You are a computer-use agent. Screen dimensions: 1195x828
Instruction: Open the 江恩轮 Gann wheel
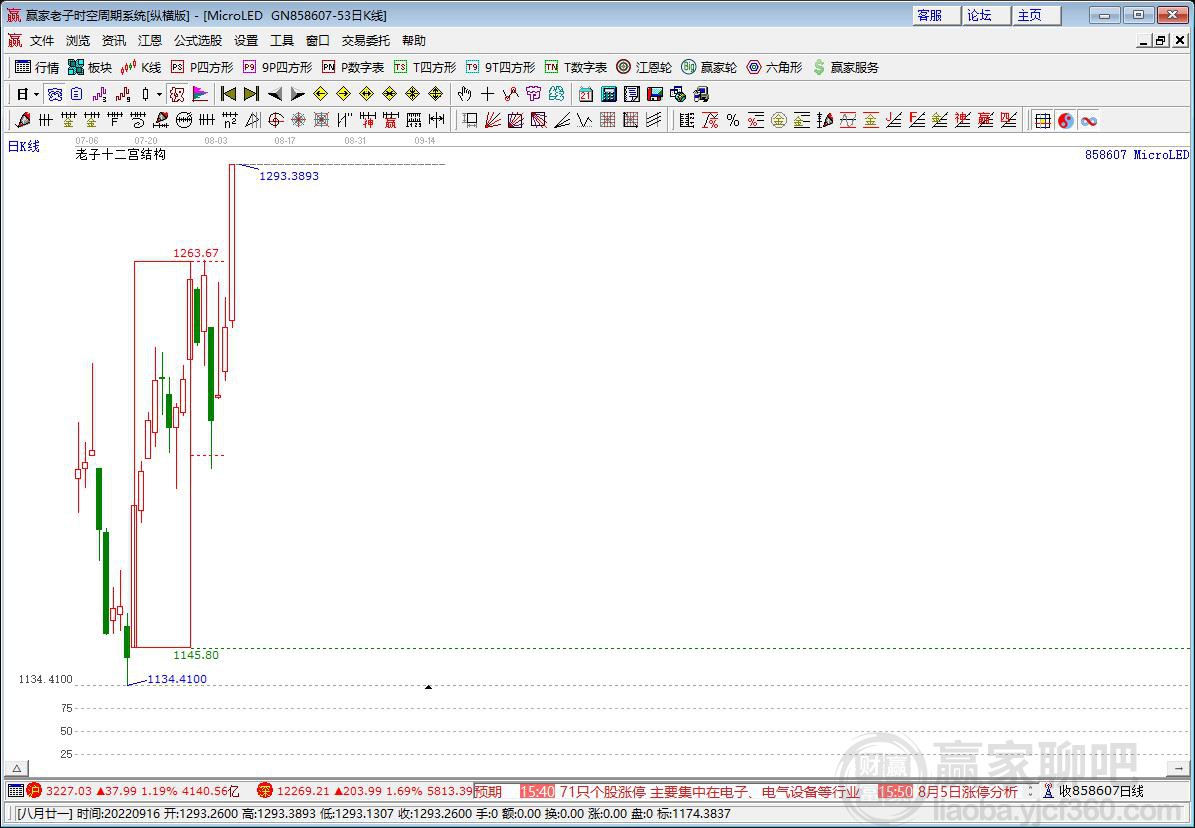pyautogui.click(x=644, y=67)
